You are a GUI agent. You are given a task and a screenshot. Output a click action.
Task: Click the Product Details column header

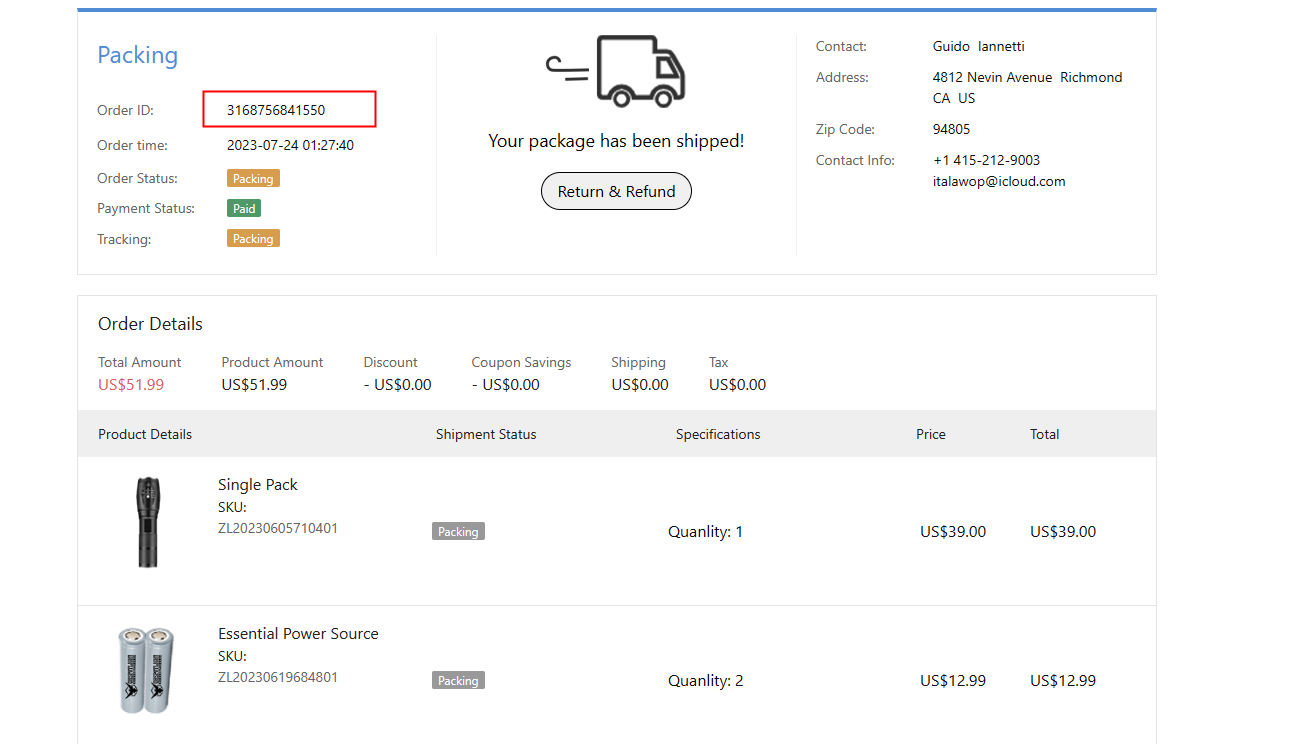point(145,435)
